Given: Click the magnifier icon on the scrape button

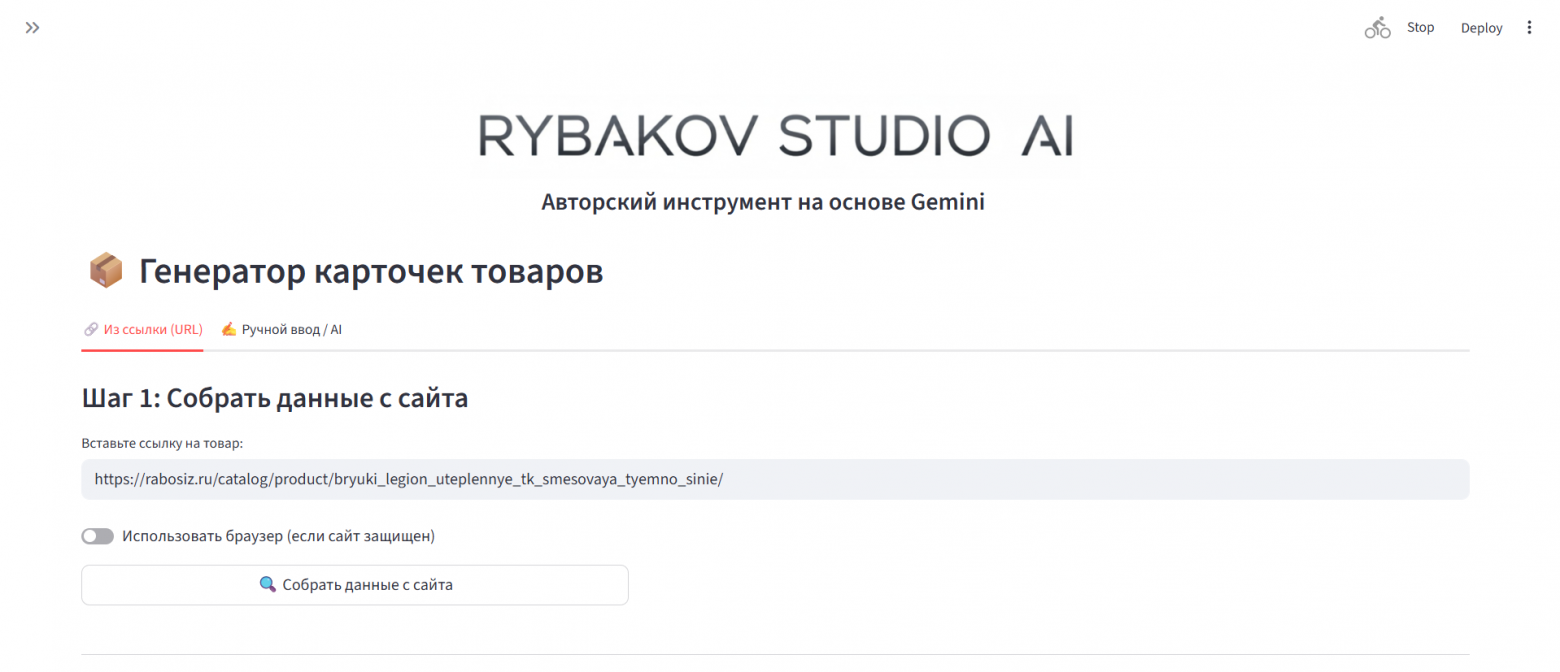Looking at the screenshot, I should (268, 585).
